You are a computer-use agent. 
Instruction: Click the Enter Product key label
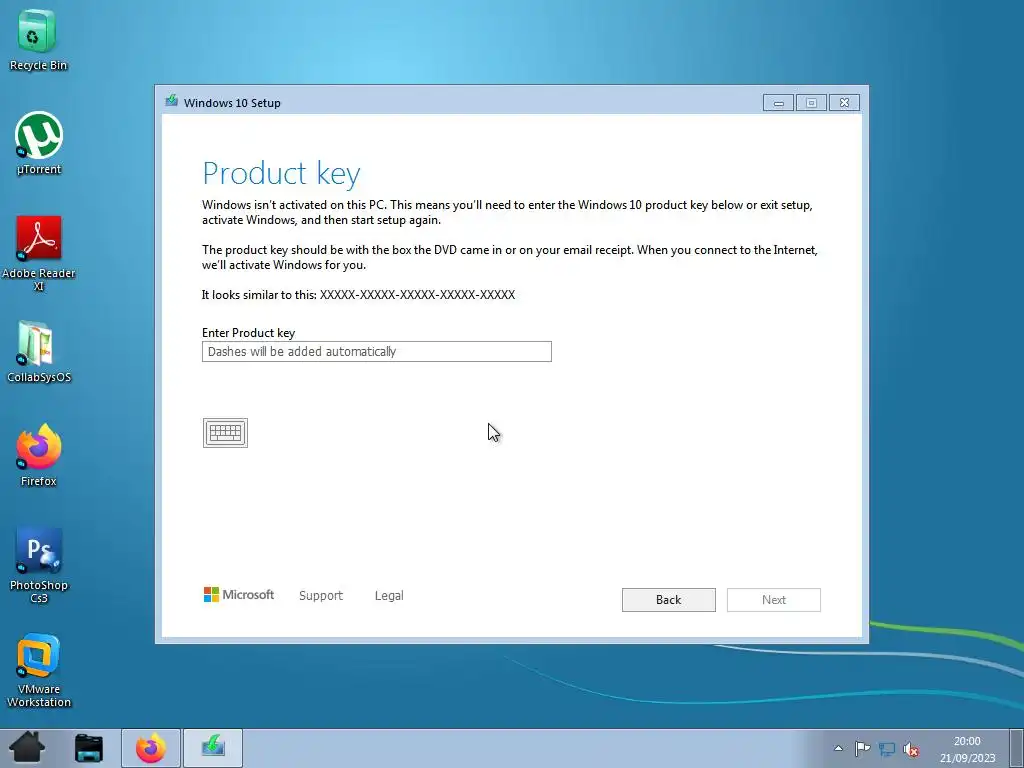click(248, 332)
